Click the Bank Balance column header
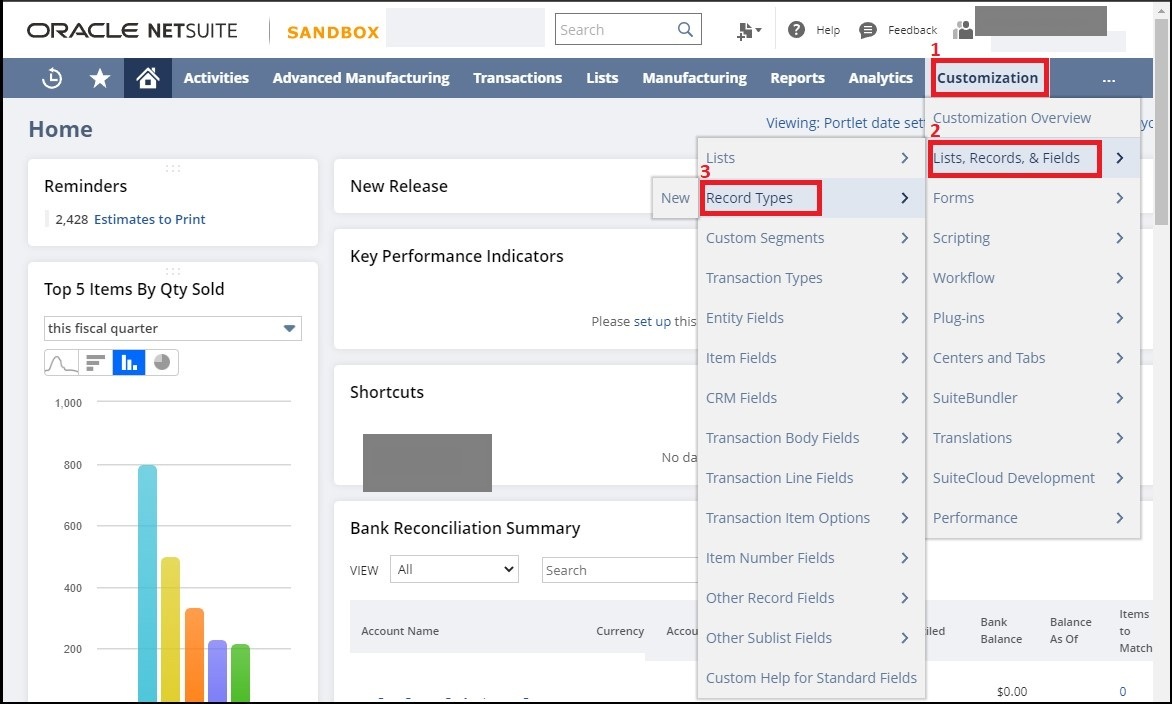Screen dimensions: 1172x704 [x=1001, y=631]
